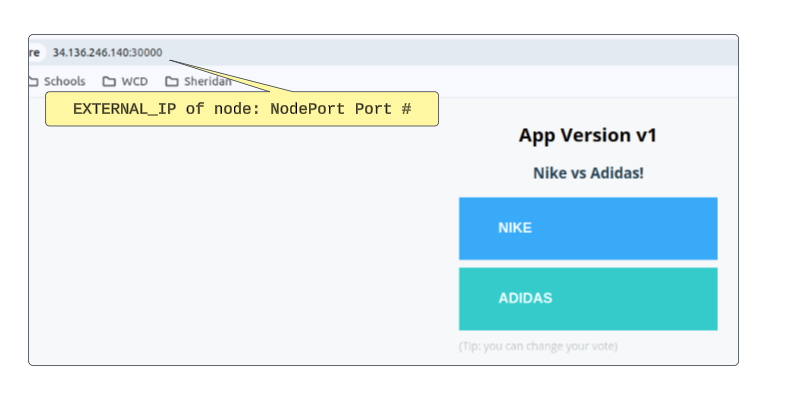Click empty space in address bar right side

coord(500,52)
